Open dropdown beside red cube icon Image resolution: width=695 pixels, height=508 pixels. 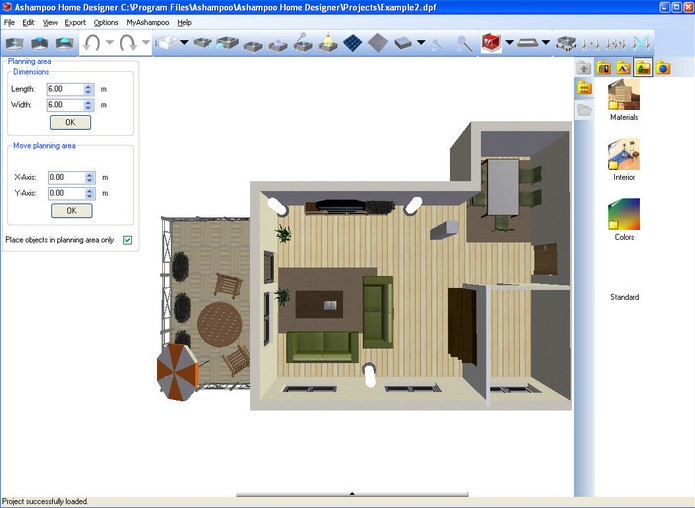509,43
